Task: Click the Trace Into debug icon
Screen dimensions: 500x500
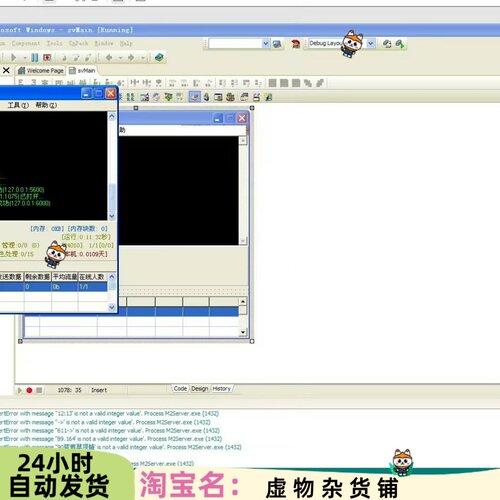Action: [64, 58]
